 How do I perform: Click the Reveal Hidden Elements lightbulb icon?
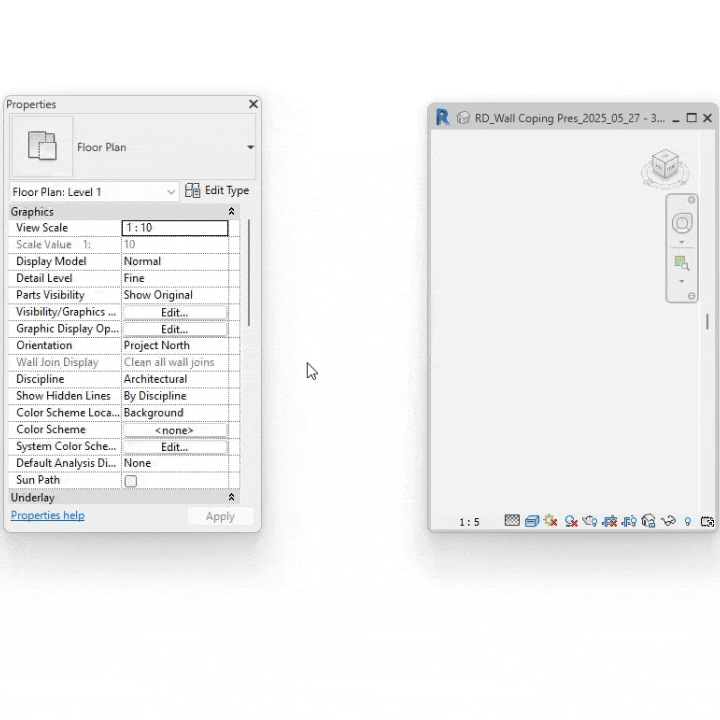(x=688, y=521)
